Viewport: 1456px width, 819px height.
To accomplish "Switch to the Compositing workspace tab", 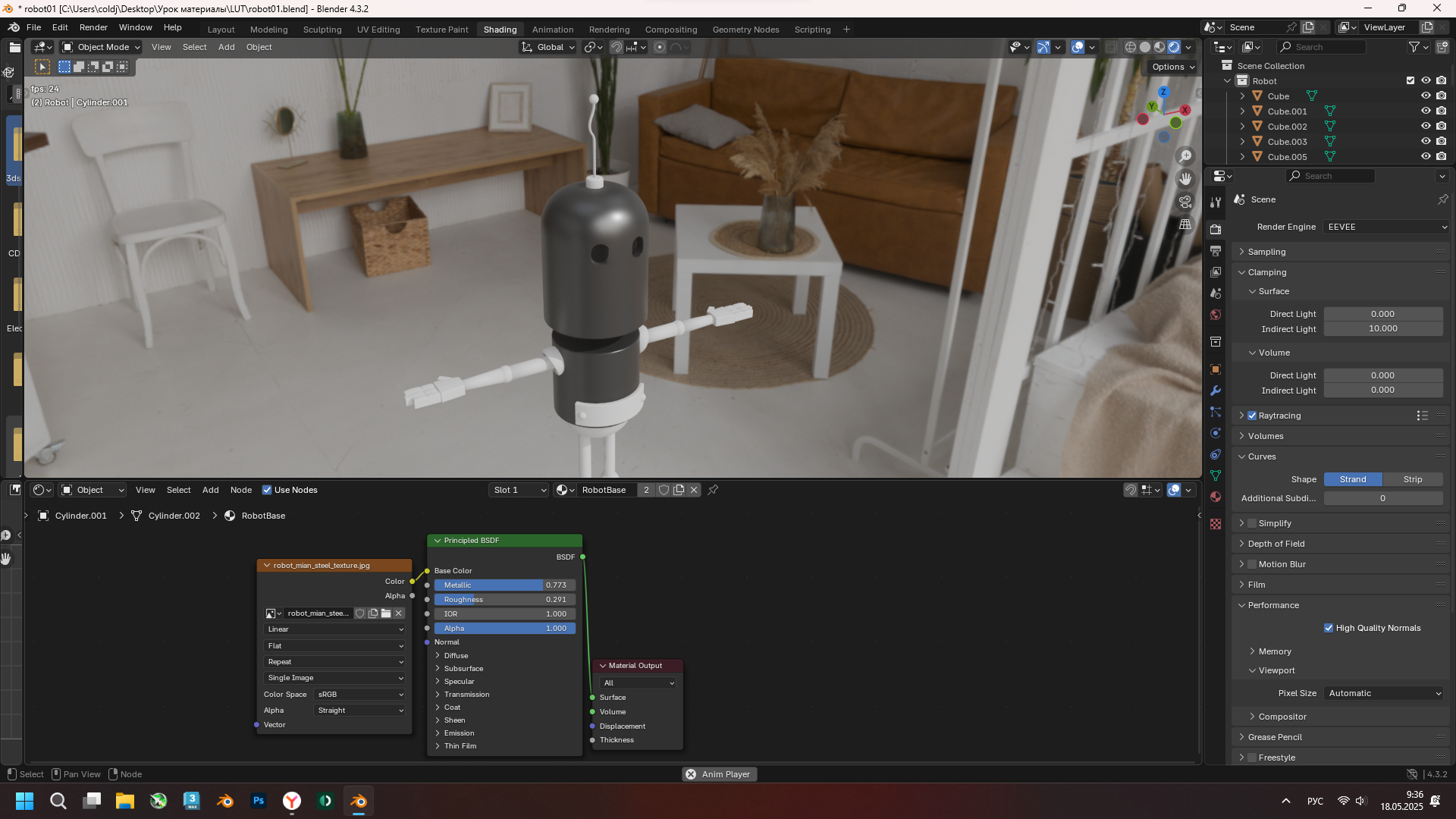I will [x=670, y=30].
